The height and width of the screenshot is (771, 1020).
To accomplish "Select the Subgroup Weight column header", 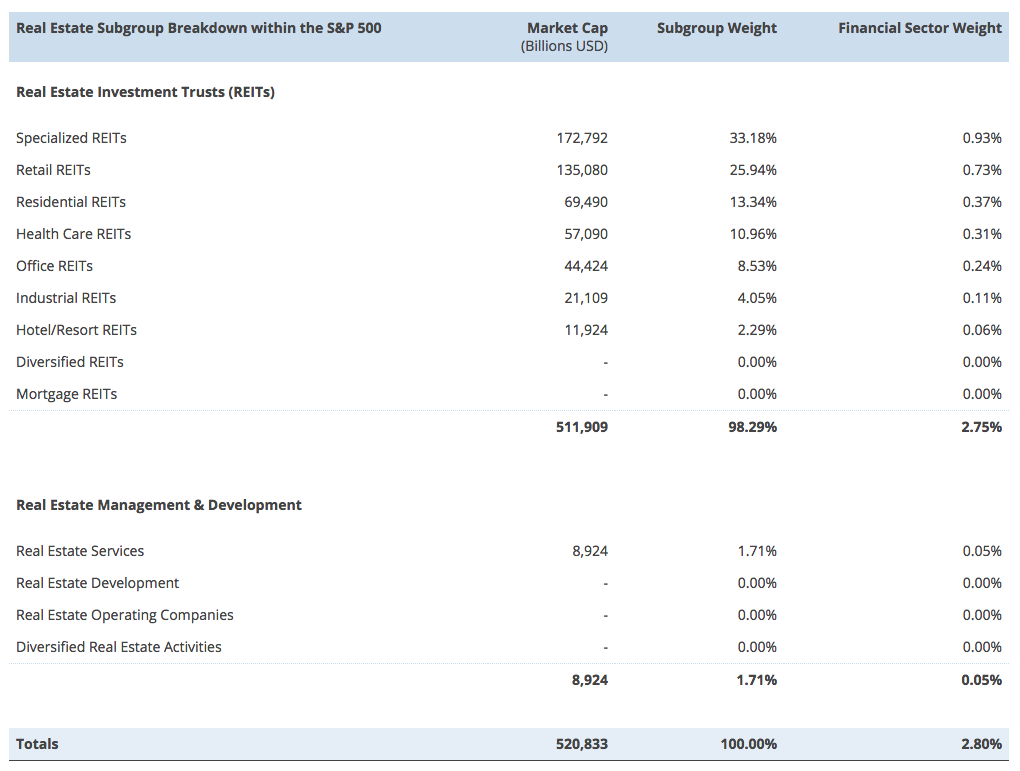I will click(716, 28).
